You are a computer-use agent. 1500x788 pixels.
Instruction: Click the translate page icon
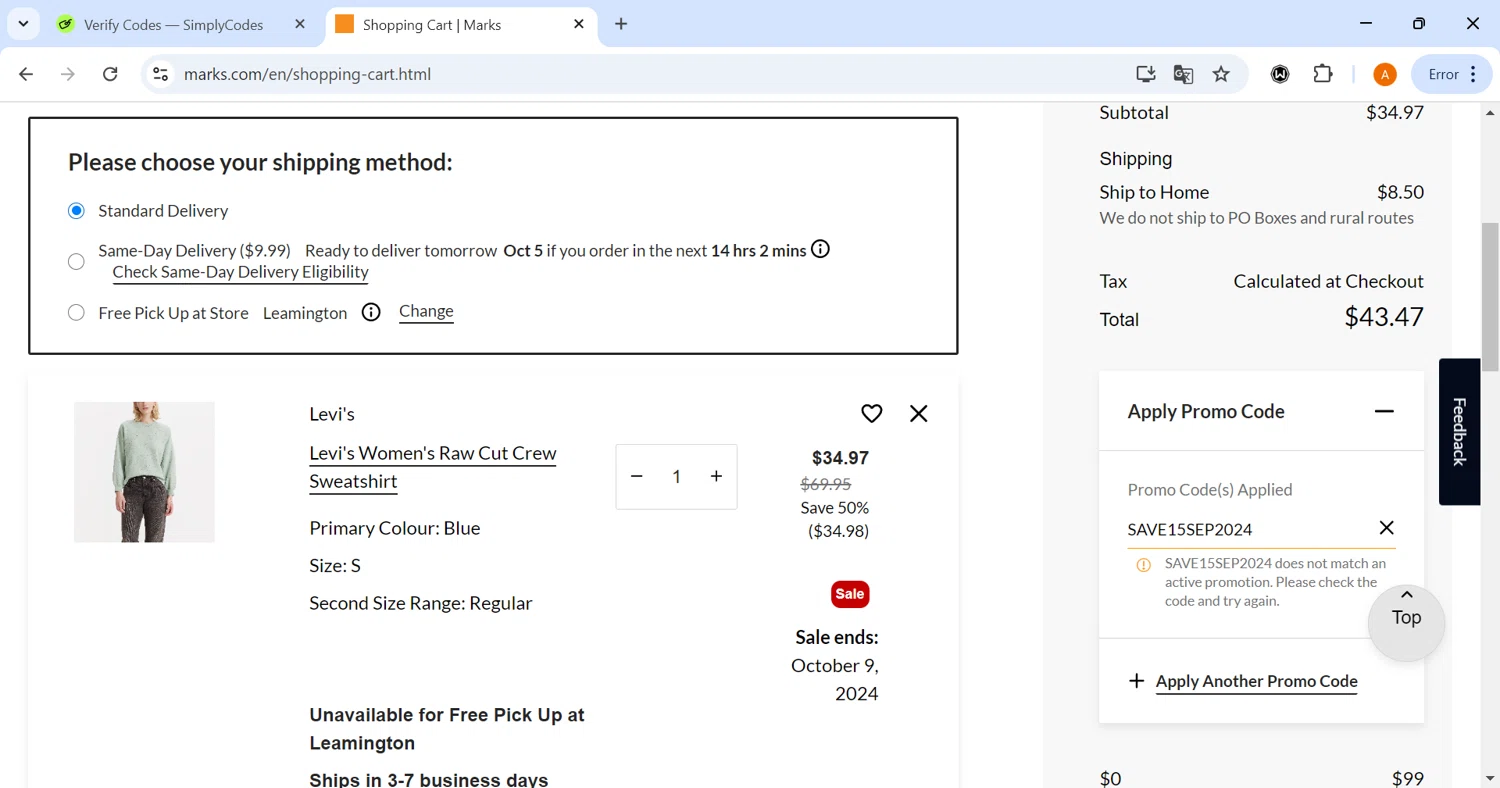pyautogui.click(x=1183, y=74)
